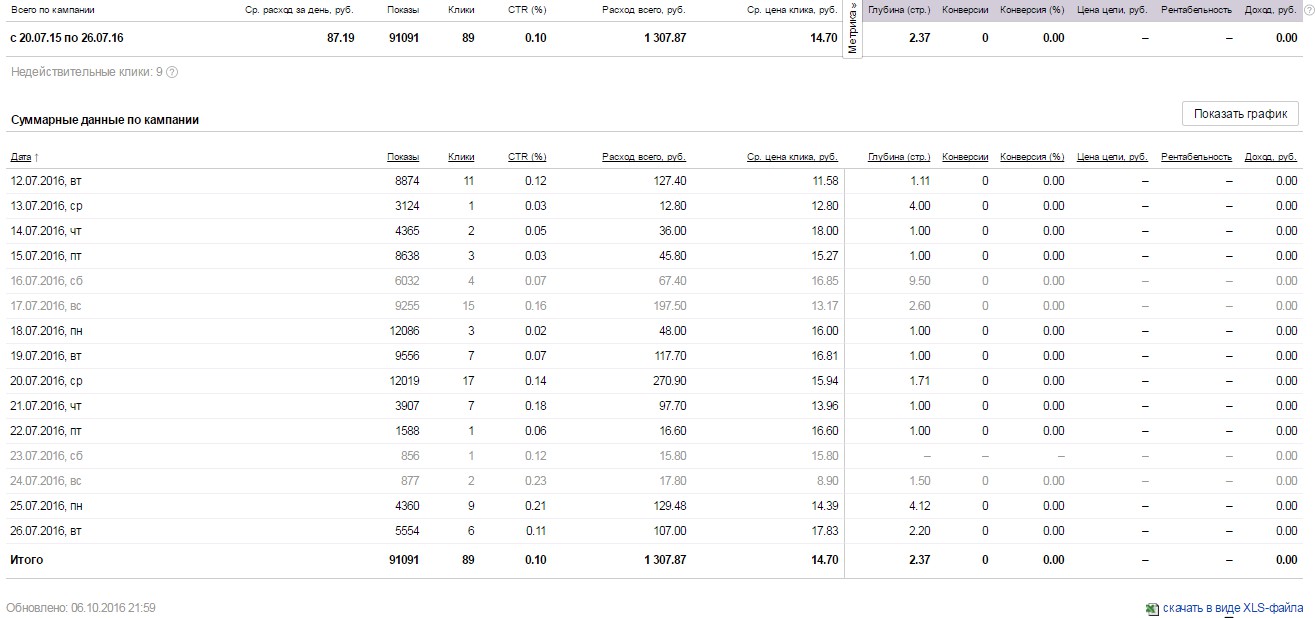Screen dimensions: 1315x618
Task: Select the date row 14.07.2016, чт
Action: 46,231
